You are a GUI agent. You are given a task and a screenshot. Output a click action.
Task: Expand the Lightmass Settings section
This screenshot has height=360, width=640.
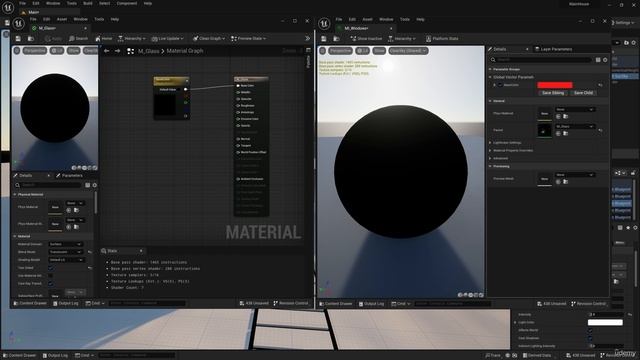pyautogui.click(x=491, y=142)
